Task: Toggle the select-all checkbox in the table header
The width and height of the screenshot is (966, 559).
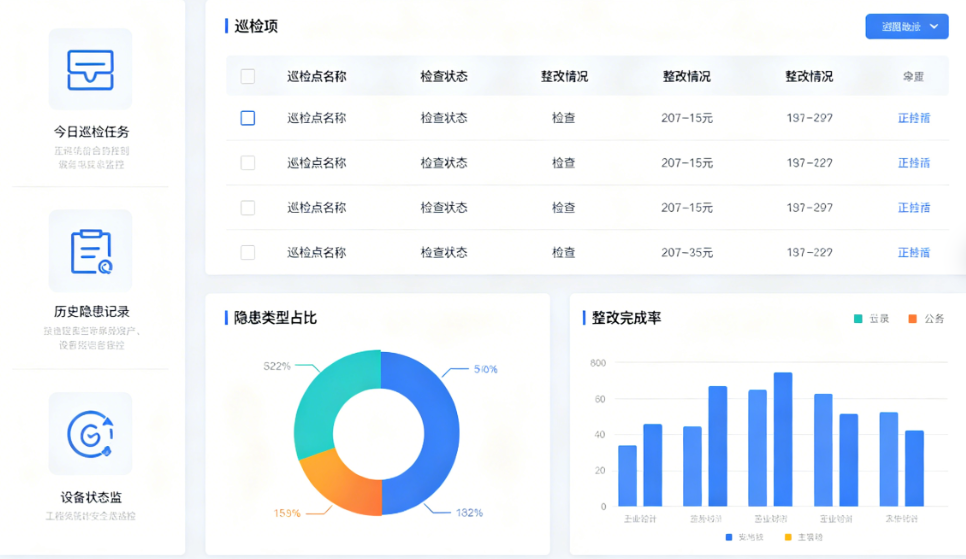Action: pos(248,76)
